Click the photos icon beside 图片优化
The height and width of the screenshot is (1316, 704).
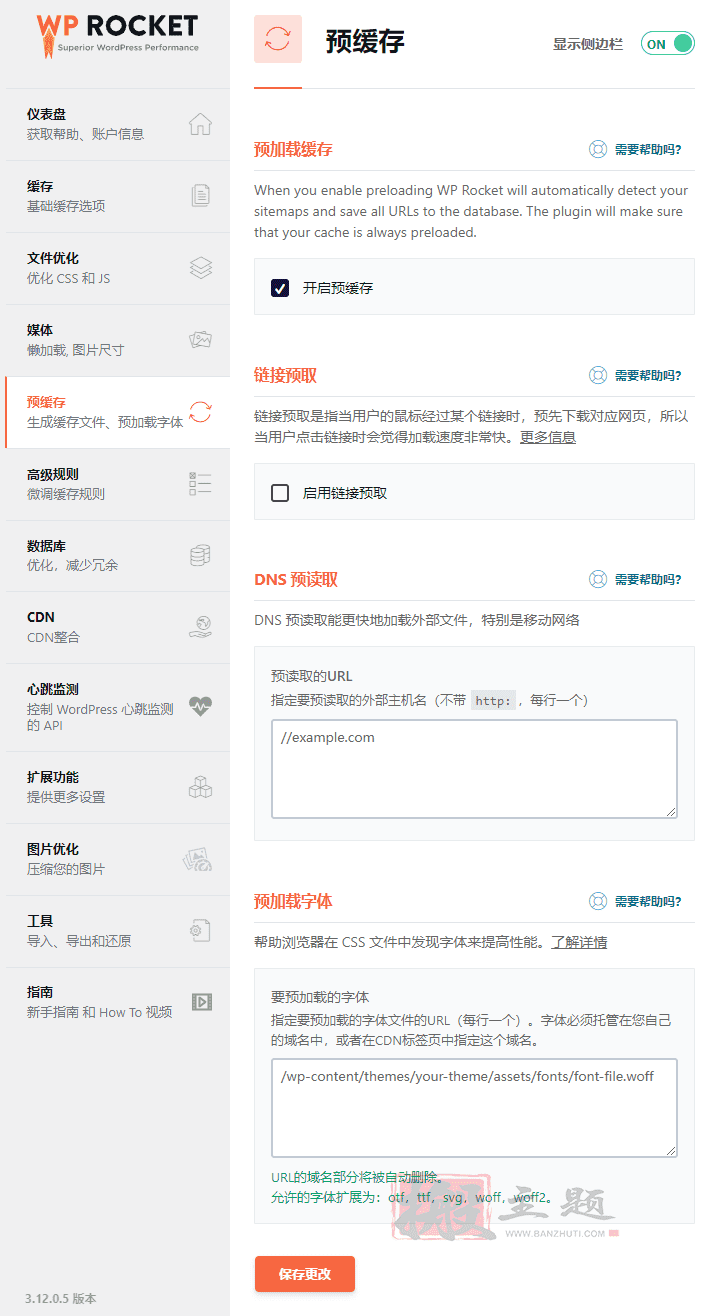tap(198, 859)
